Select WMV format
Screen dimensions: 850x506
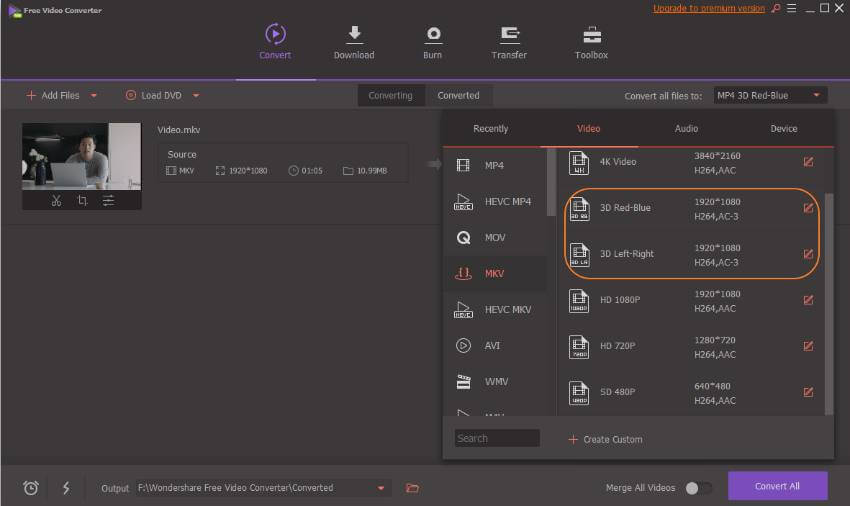coord(495,382)
